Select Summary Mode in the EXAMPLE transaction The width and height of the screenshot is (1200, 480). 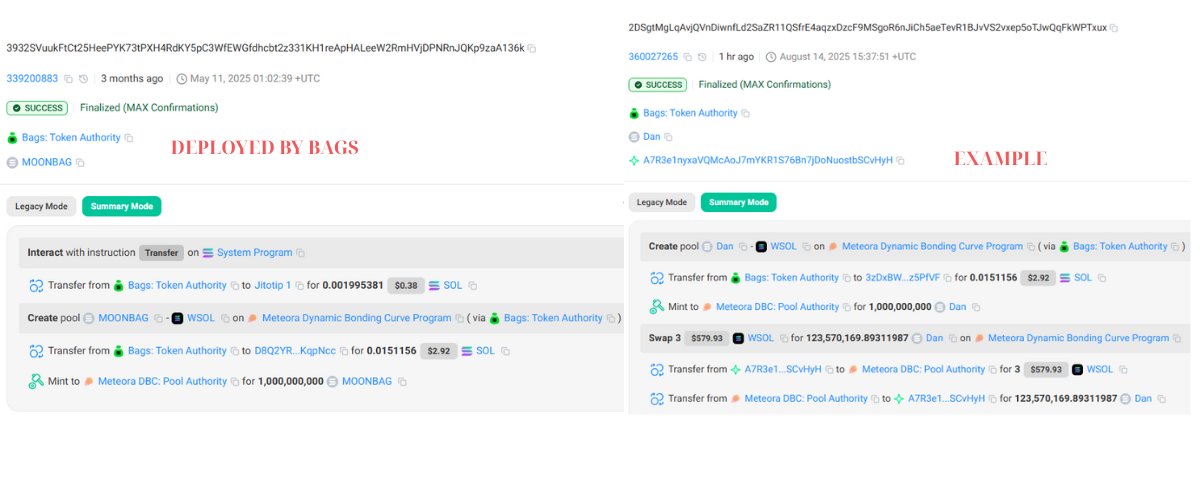click(739, 202)
